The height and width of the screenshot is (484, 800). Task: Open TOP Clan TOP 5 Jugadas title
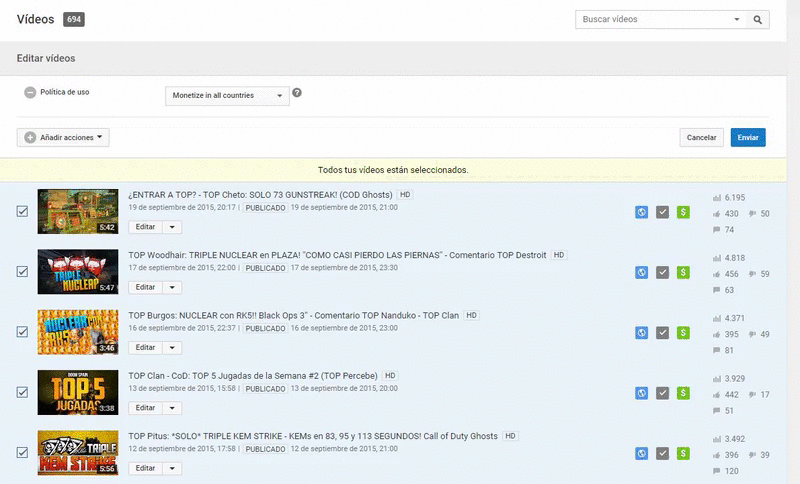(253, 376)
